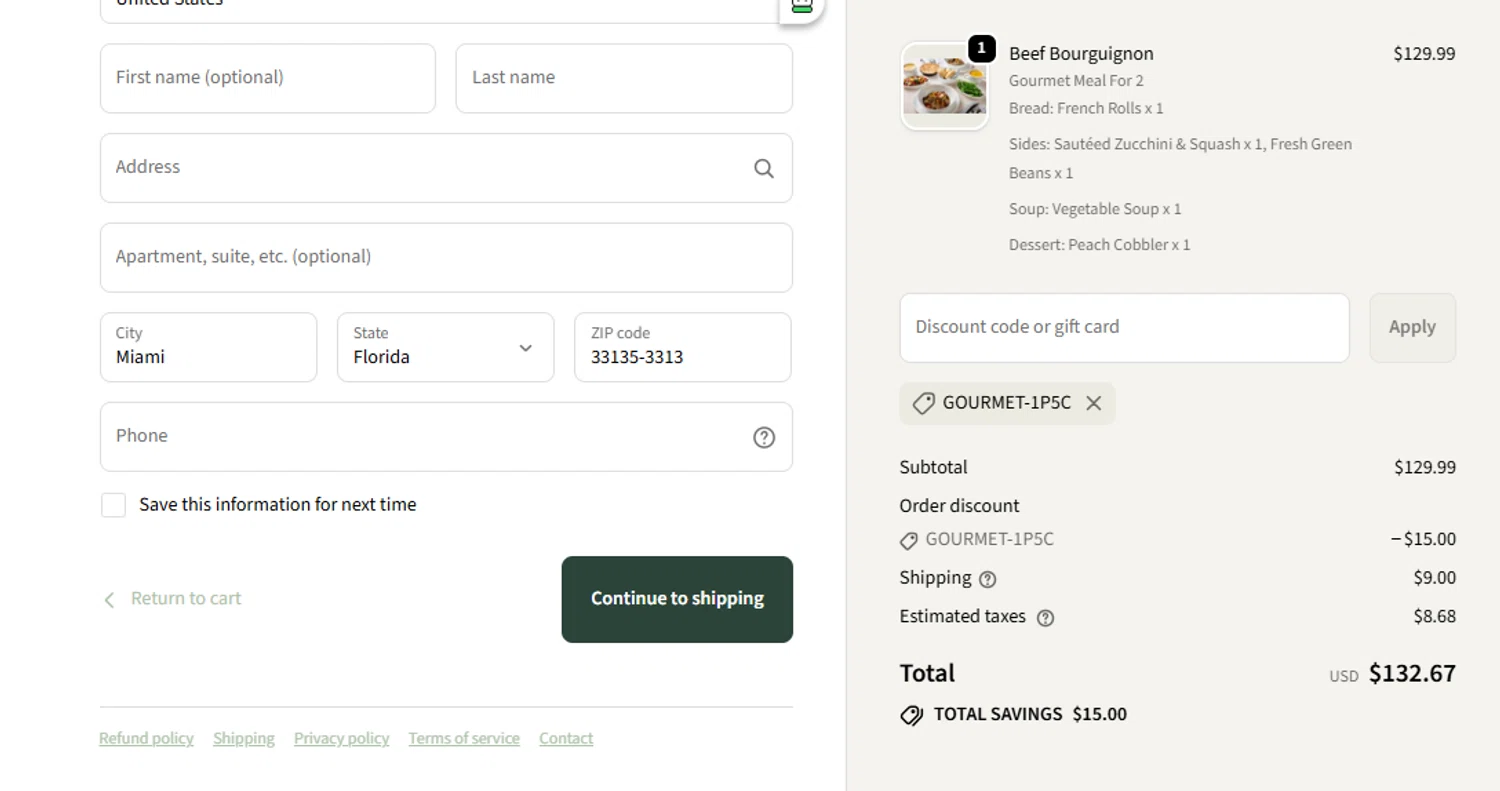The height and width of the screenshot is (791, 1500).
Task: Click the Soup: Vegetable Soup x 1 line
Action: pyautogui.click(x=1095, y=209)
